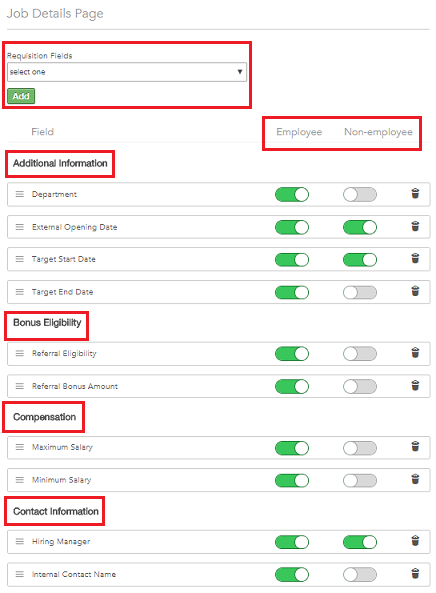Click the Employee column header
The height and width of the screenshot is (593, 436).
(299, 132)
